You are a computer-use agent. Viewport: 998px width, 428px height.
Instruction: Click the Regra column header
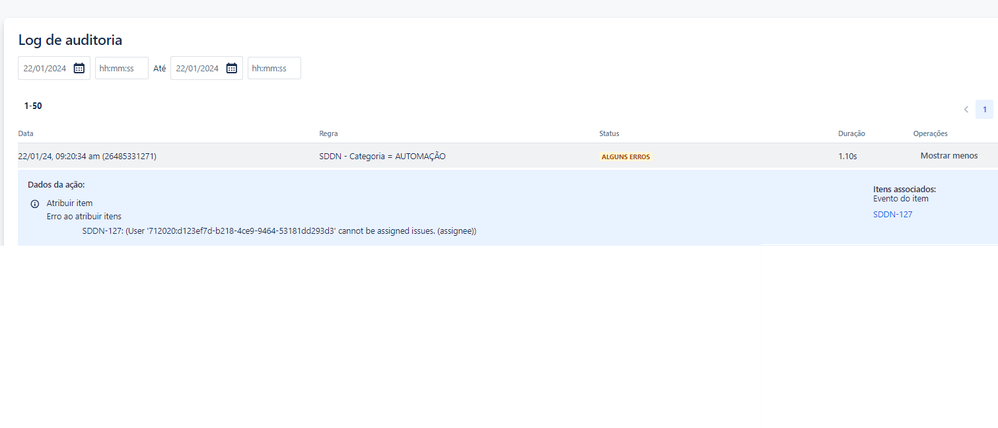(x=328, y=134)
